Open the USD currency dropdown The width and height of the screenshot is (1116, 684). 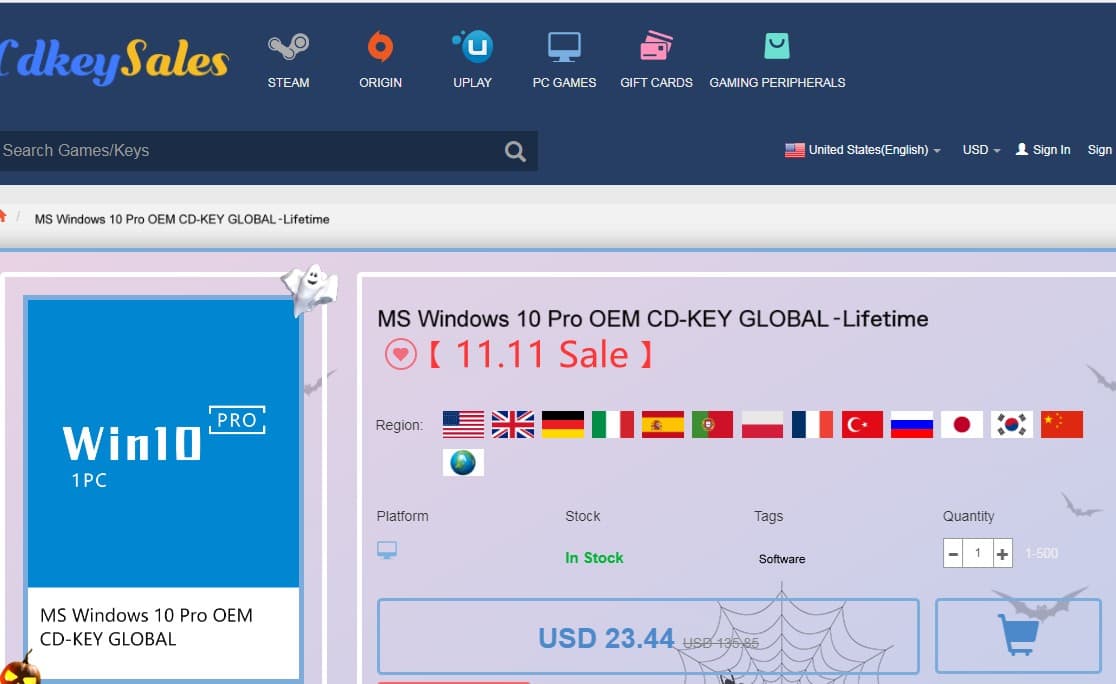coord(979,149)
